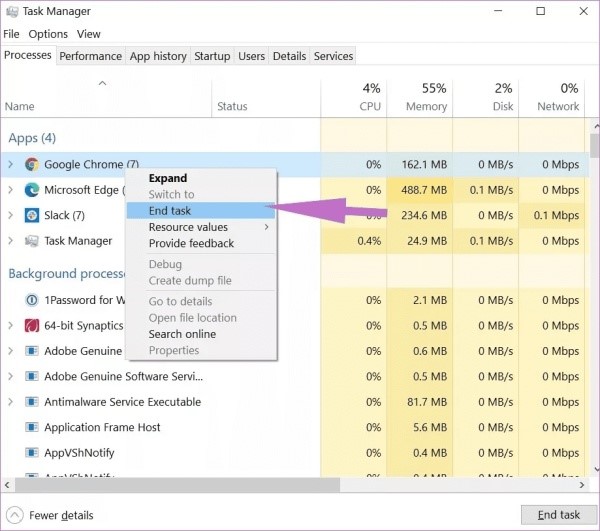
Task: Expand the Slack process group
Action: (11, 215)
